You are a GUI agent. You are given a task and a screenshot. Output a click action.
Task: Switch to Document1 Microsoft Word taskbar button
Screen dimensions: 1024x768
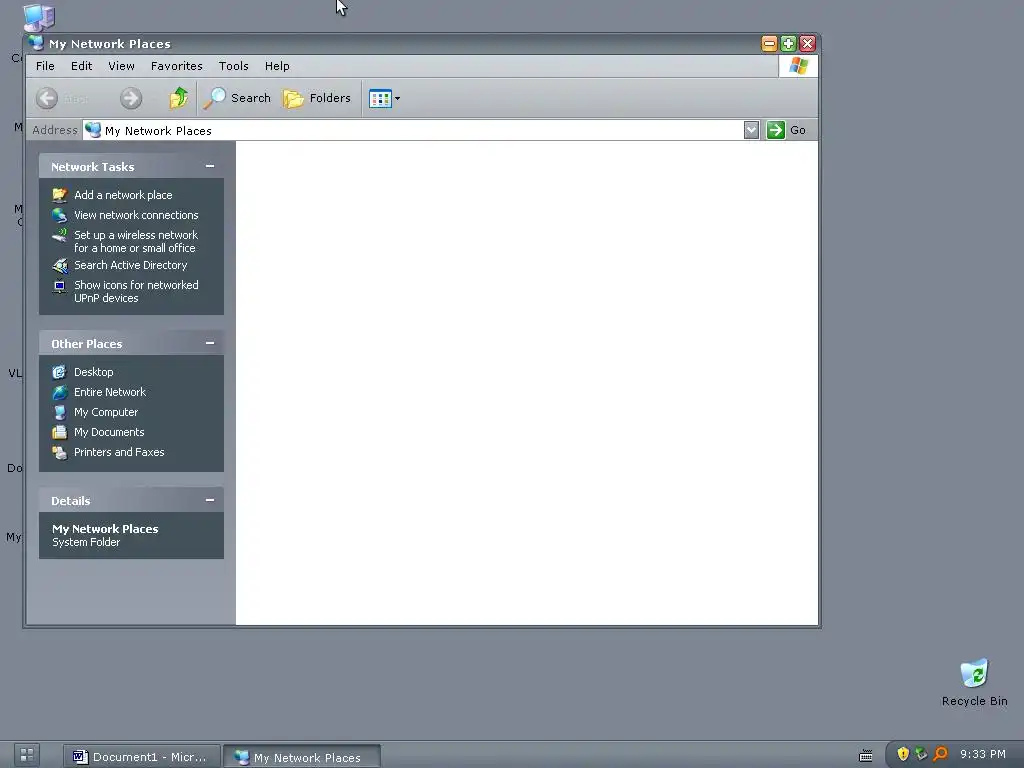[x=142, y=756]
